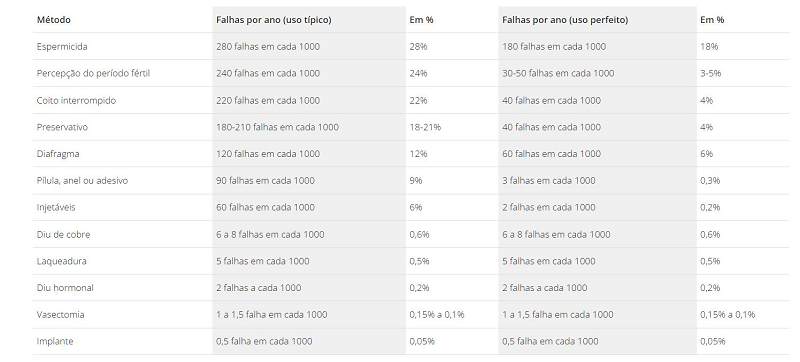Click the 30-50 falhas em cada 1000 cell
800x362 pixels.
558,73
